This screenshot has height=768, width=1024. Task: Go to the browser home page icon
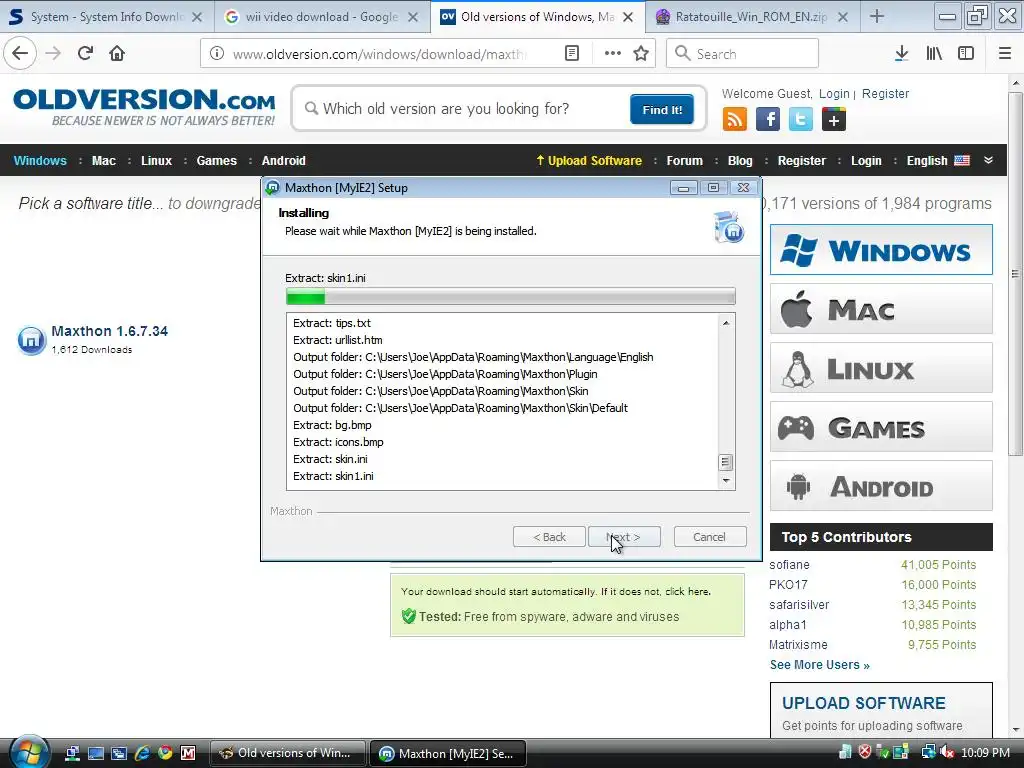click(117, 54)
